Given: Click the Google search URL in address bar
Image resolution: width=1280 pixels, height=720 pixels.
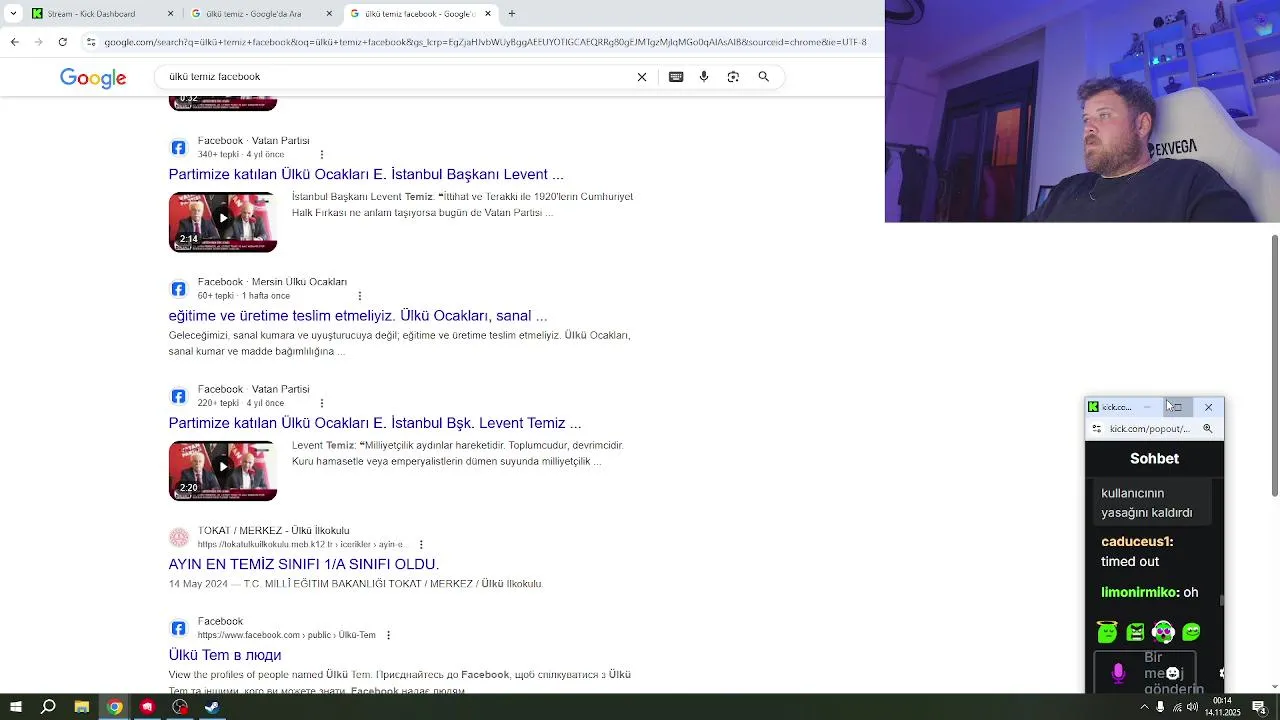Looking at the screenshot, I should tap(485, 42).
